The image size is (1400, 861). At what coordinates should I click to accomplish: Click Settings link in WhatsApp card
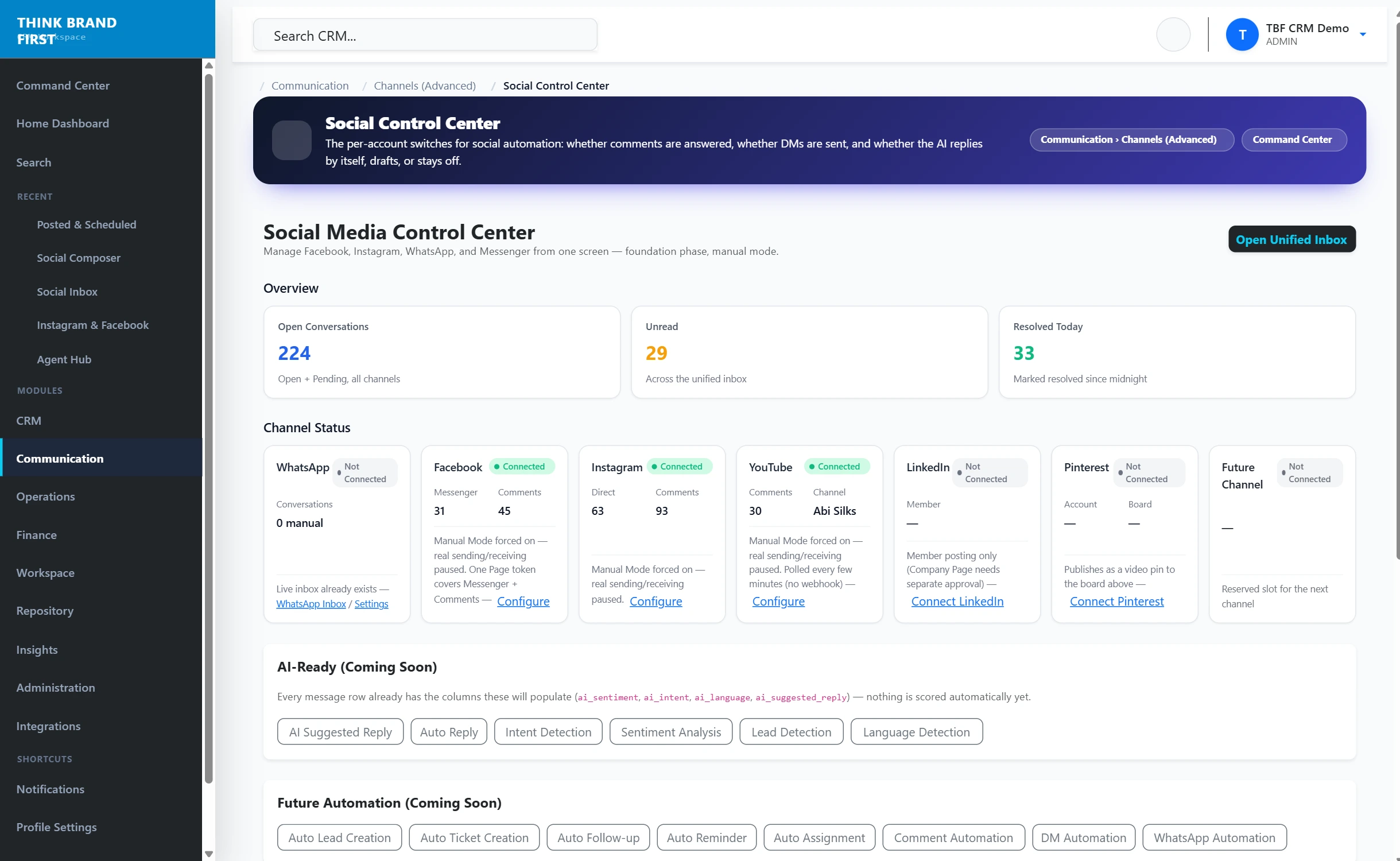click(371, 604)
